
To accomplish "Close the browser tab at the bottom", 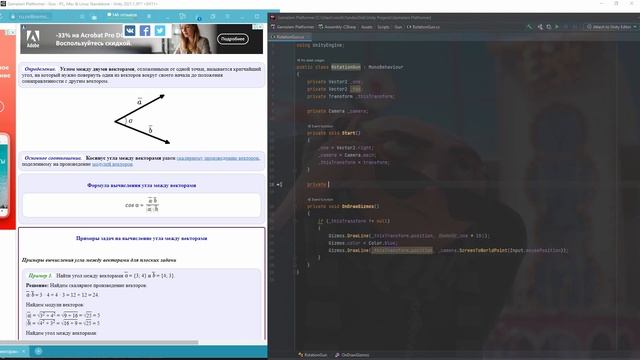I will (24, 351).
